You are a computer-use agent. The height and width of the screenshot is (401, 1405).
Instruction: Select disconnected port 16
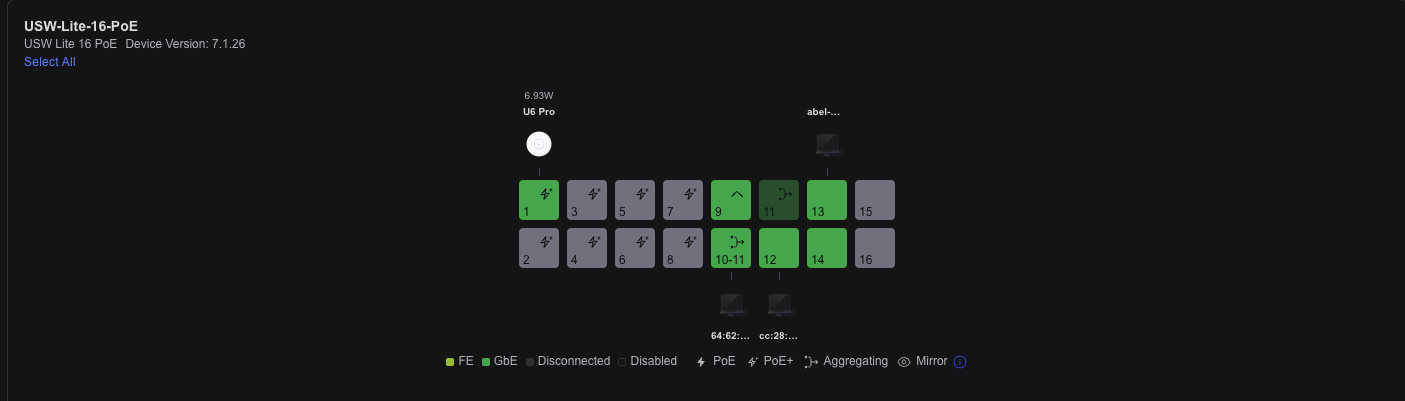pos(875,248)
